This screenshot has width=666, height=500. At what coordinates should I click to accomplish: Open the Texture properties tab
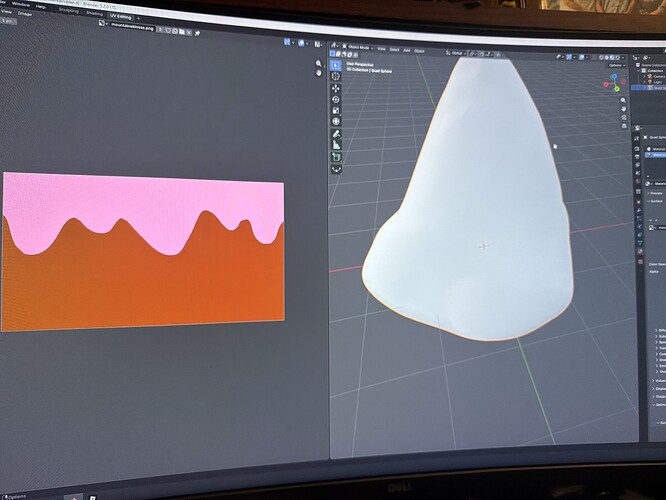point(641,262)
